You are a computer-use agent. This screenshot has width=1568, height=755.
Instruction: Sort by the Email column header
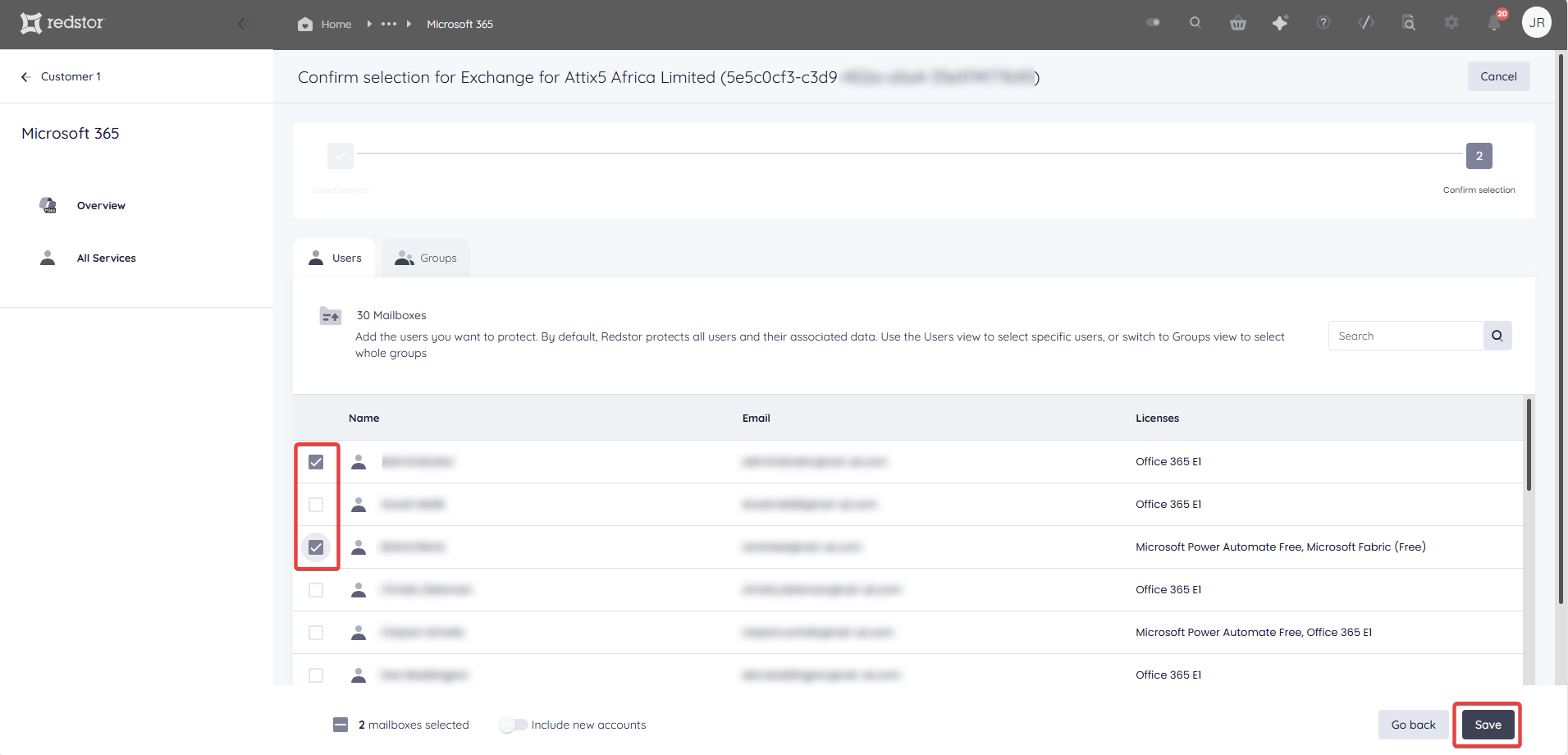point(757,419)
